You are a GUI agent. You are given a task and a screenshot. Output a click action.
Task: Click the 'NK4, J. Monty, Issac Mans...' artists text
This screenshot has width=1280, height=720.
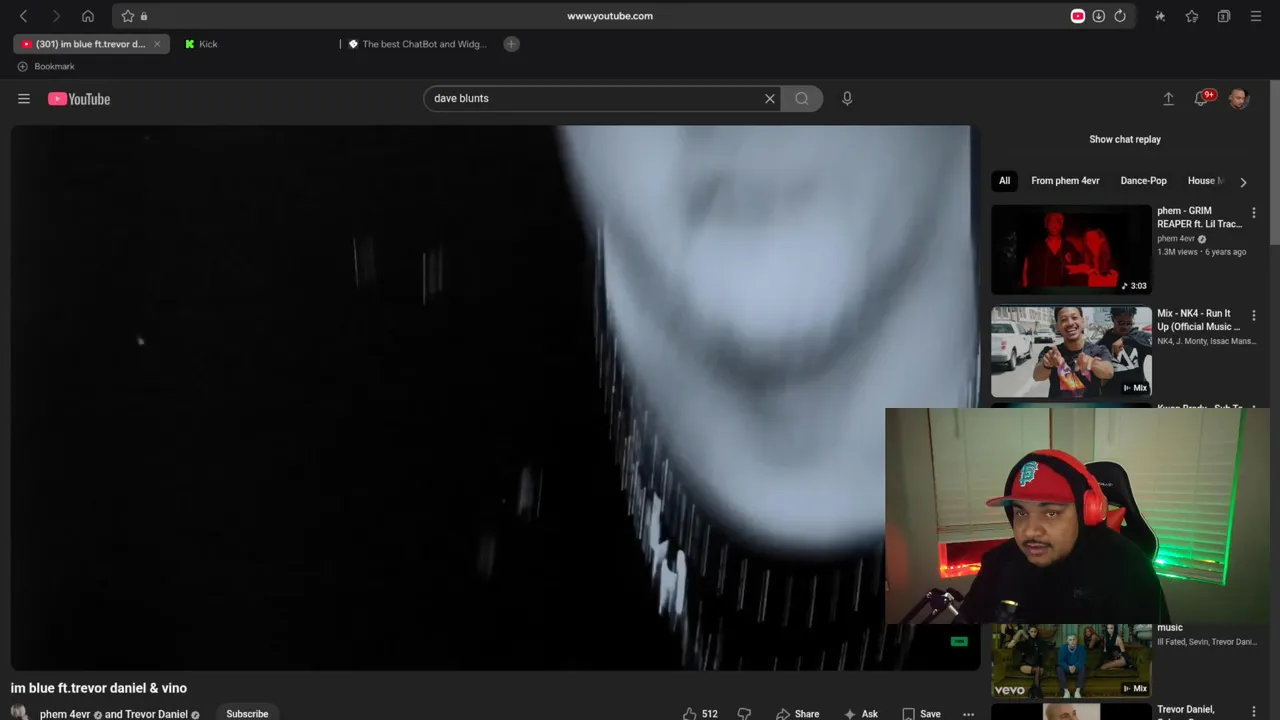click(1207, 341)
